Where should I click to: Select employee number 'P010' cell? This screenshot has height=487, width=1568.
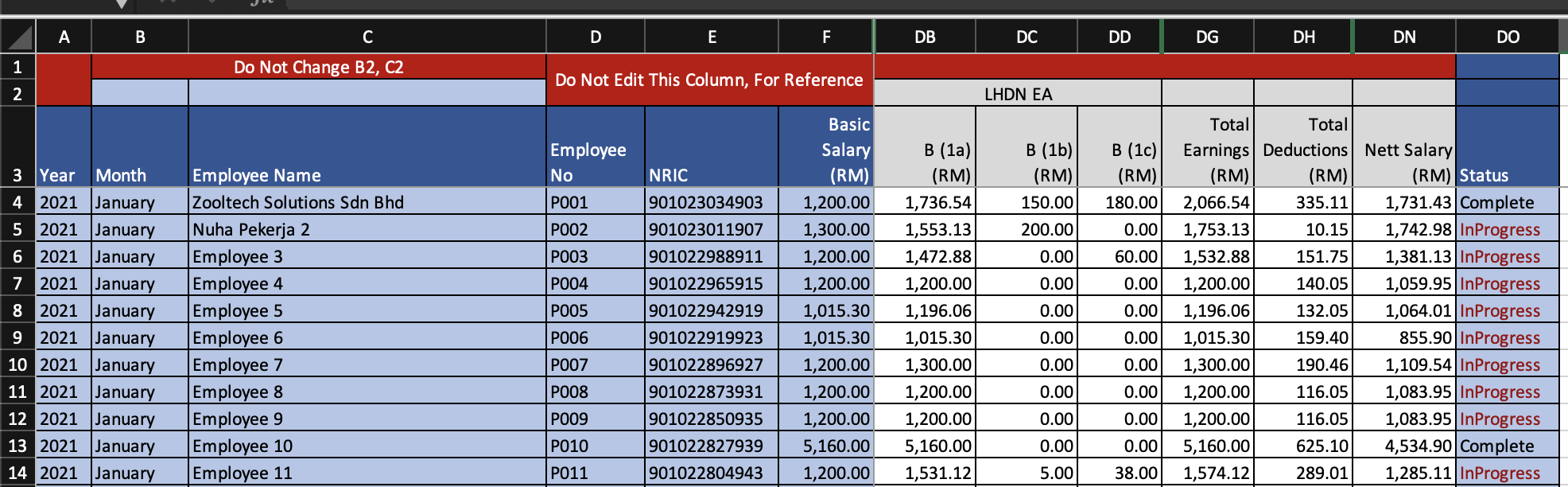[x=596, y=446]
